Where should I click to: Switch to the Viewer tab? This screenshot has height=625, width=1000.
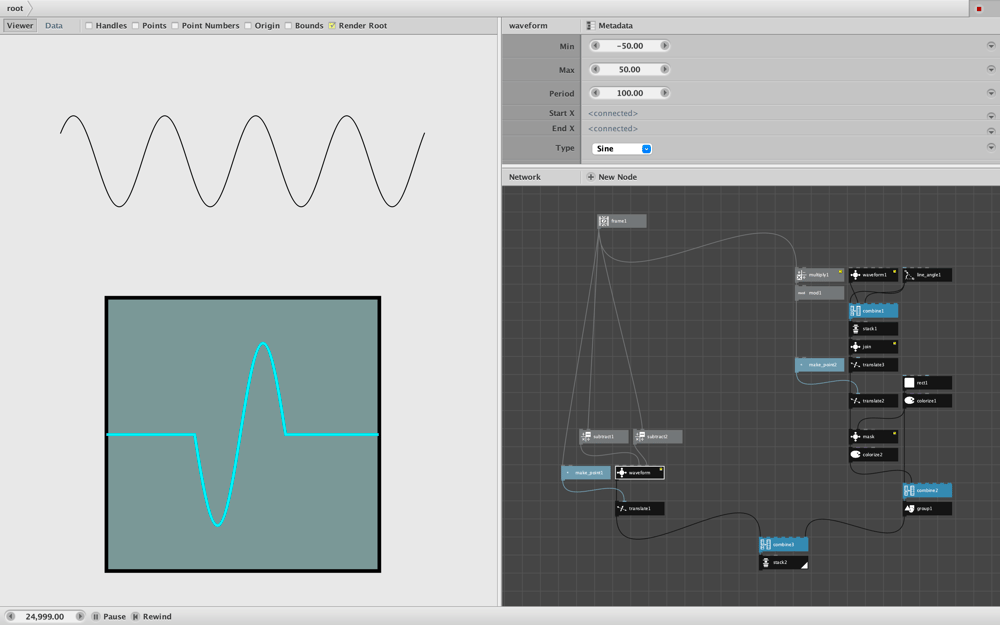(x=20, y=26)
